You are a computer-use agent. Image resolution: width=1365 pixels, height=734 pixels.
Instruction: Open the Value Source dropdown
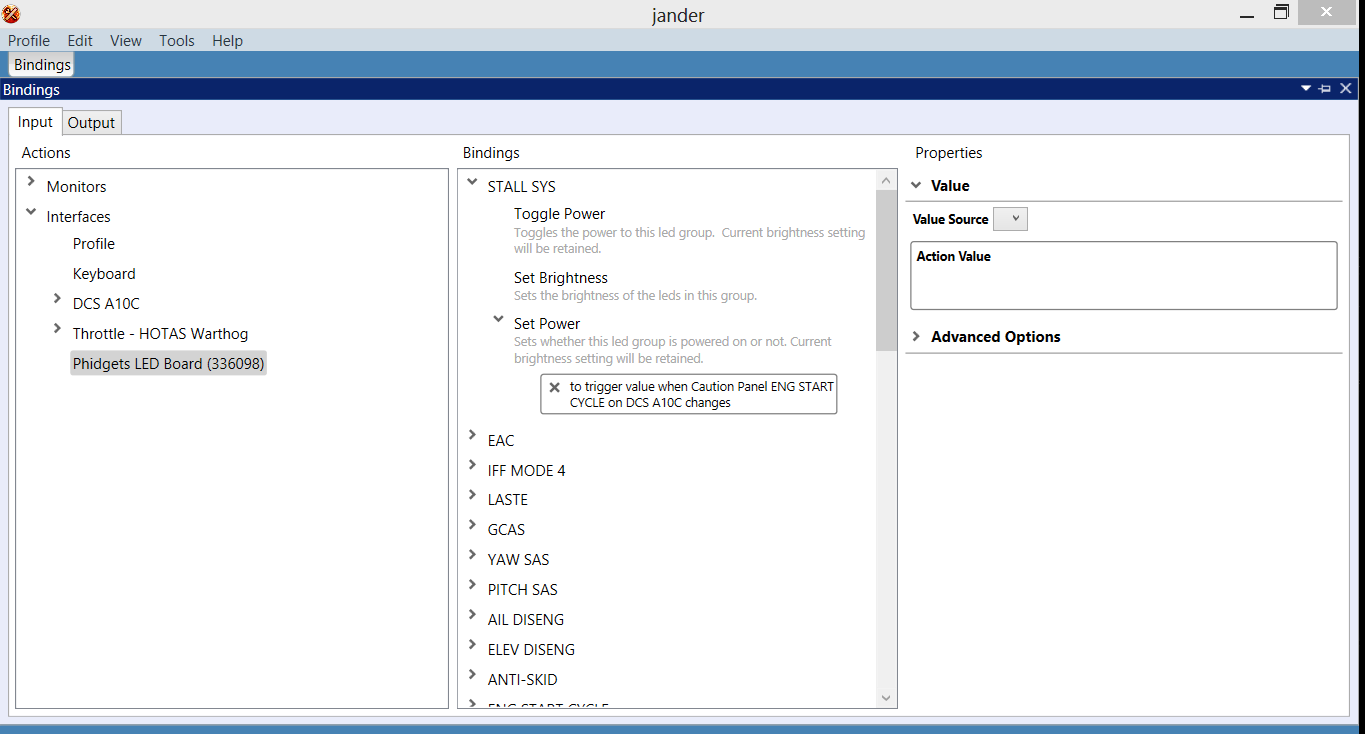[x=1010, y=219]
